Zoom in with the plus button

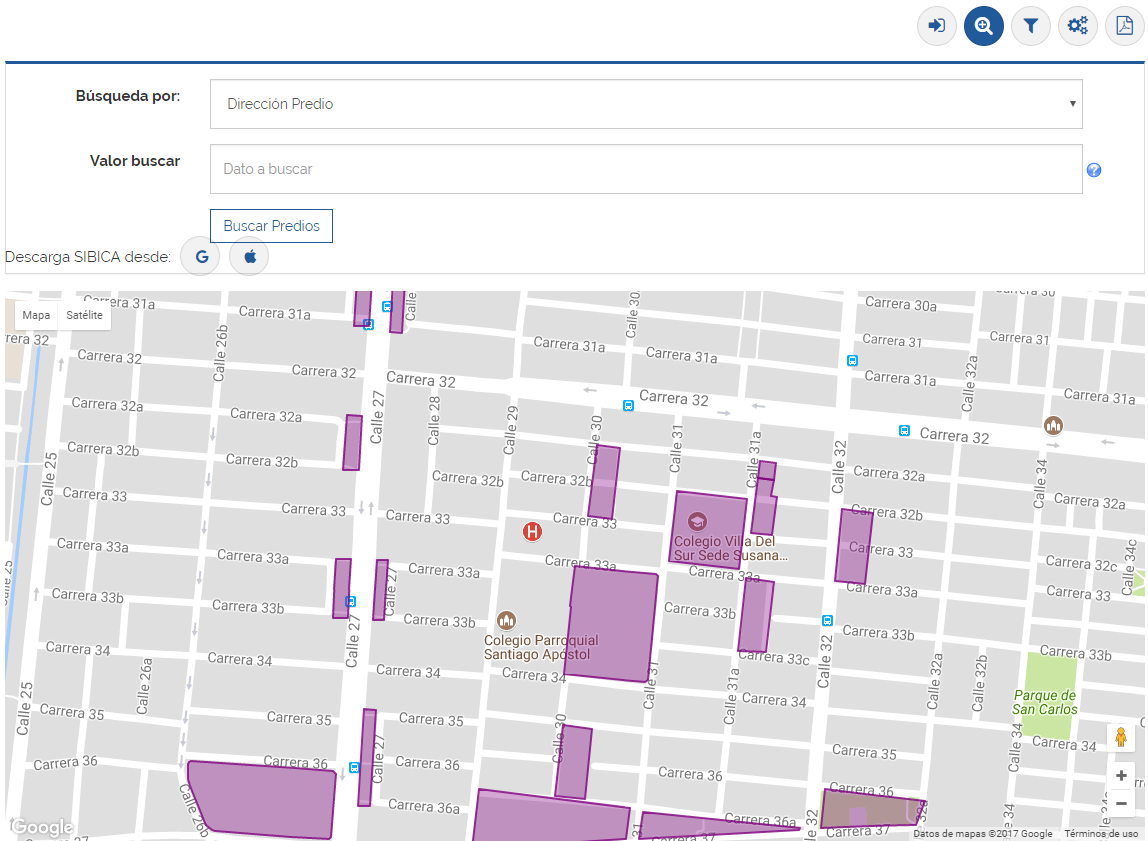click(1121, 776)
